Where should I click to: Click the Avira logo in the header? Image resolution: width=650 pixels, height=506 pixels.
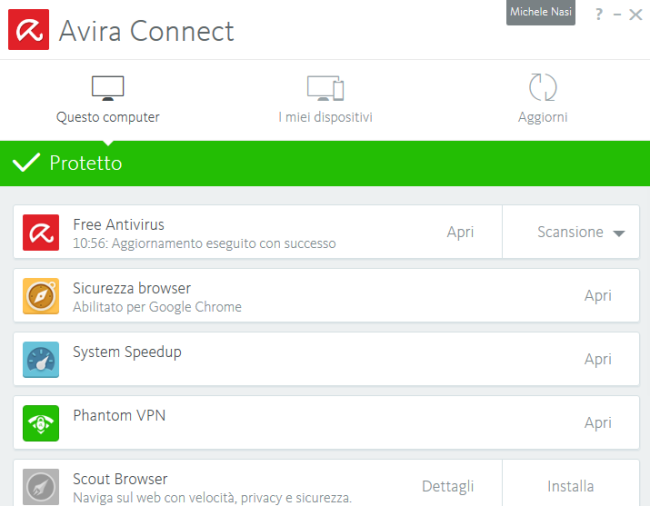pos(29,29)
